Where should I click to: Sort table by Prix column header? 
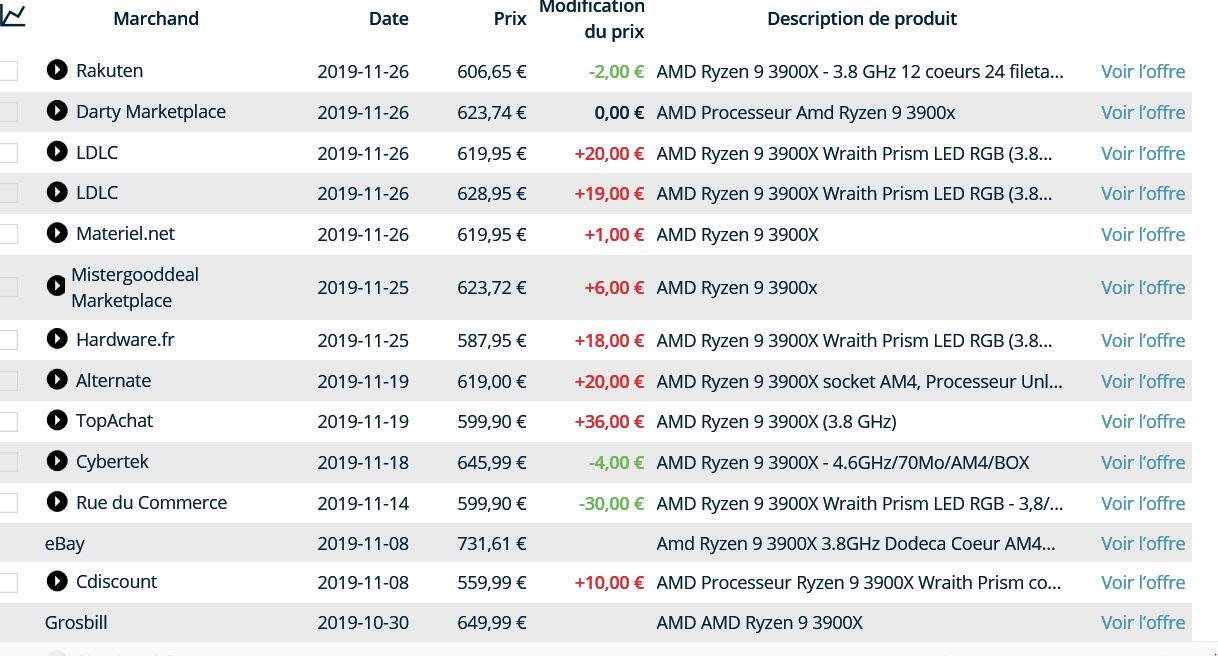coord(510,19)
